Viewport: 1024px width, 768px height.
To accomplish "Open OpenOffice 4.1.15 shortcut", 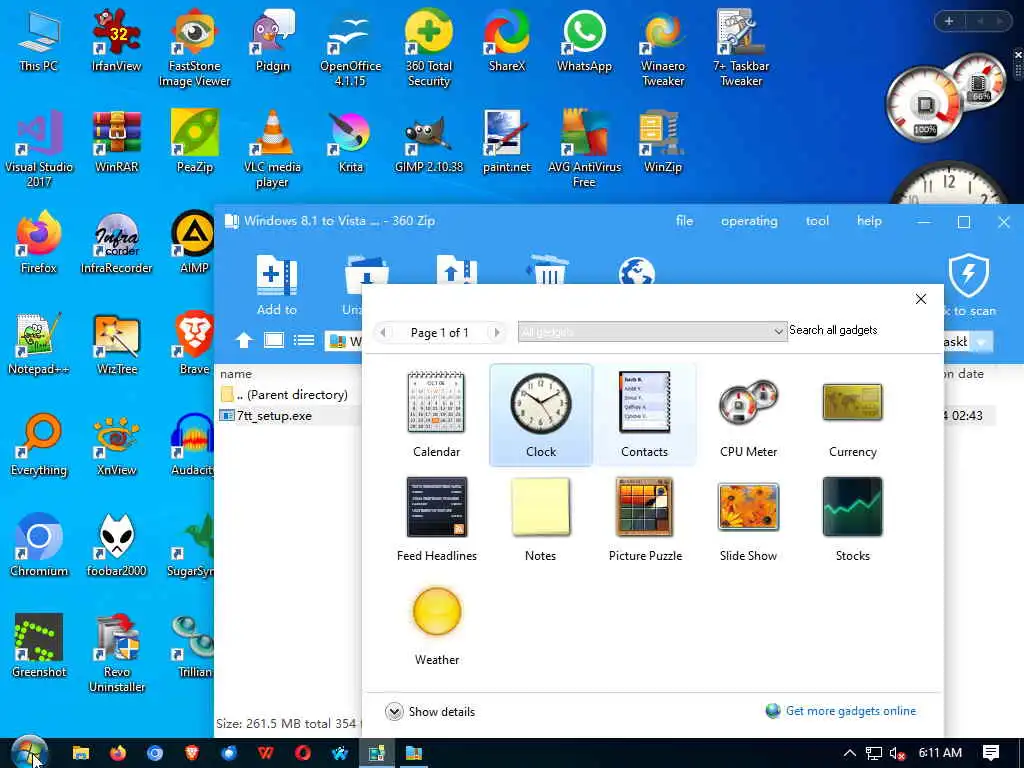I will (x=351, y=48).
